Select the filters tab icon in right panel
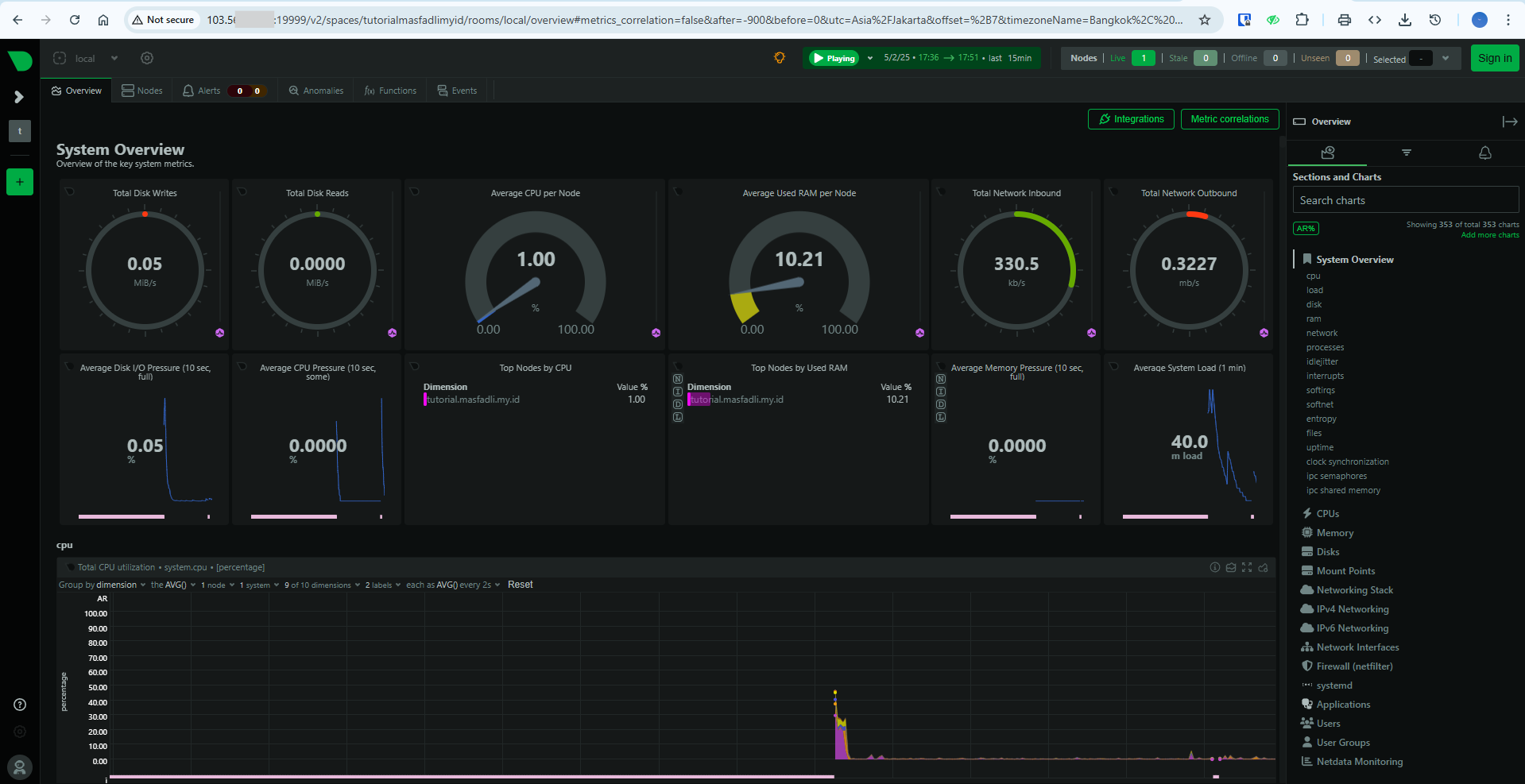1525x784 pixels. (1407, 153)
